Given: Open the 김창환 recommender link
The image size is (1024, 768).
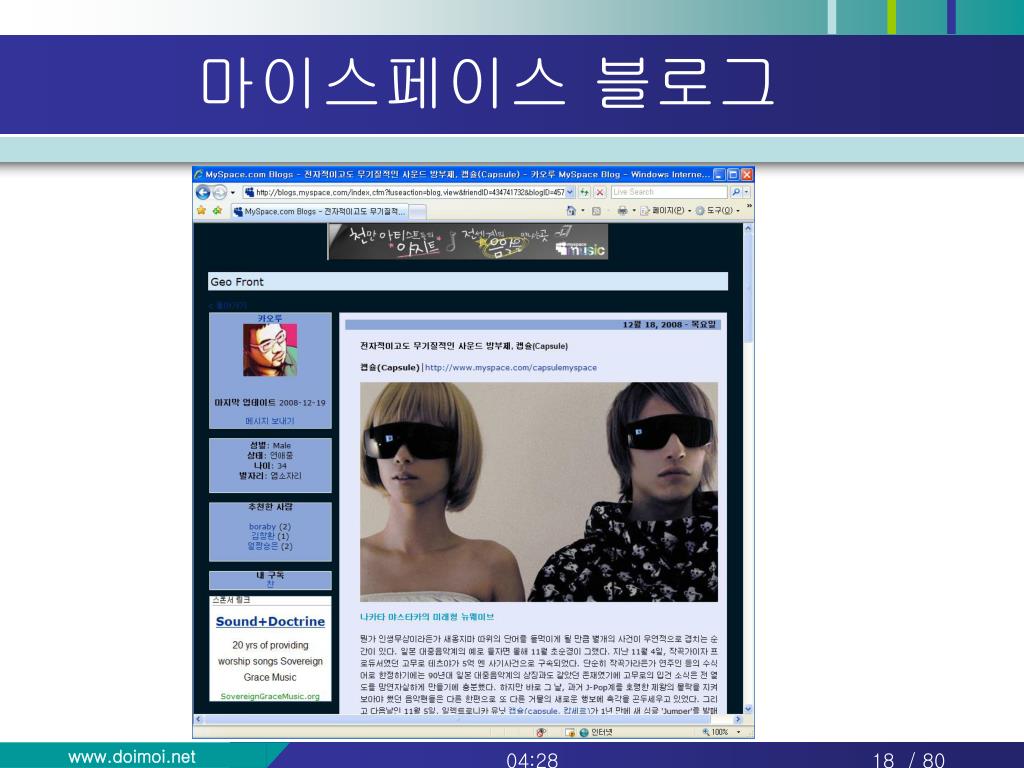Looking at the screenshot, I should [x=264, y=536].
